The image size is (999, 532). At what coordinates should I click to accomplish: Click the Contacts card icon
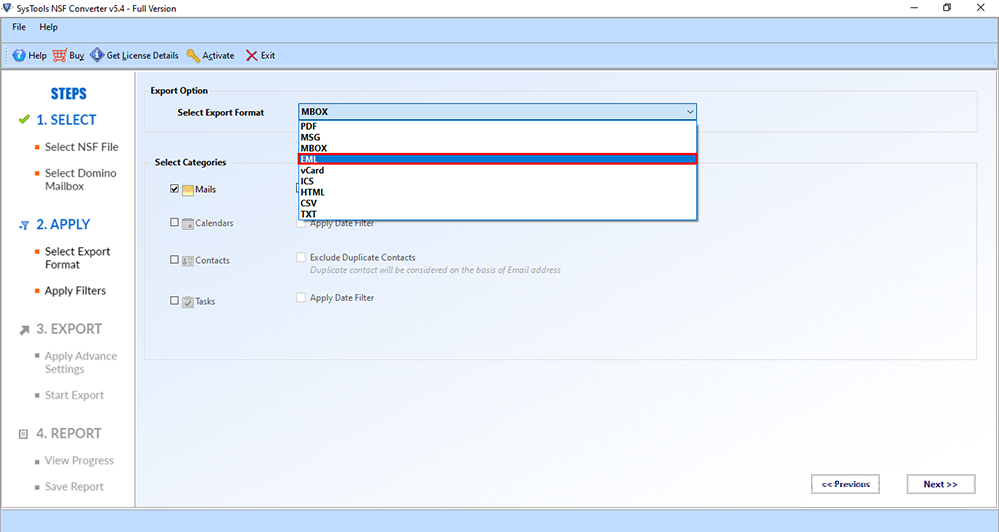pyautogui.click(x=188, y=261)
